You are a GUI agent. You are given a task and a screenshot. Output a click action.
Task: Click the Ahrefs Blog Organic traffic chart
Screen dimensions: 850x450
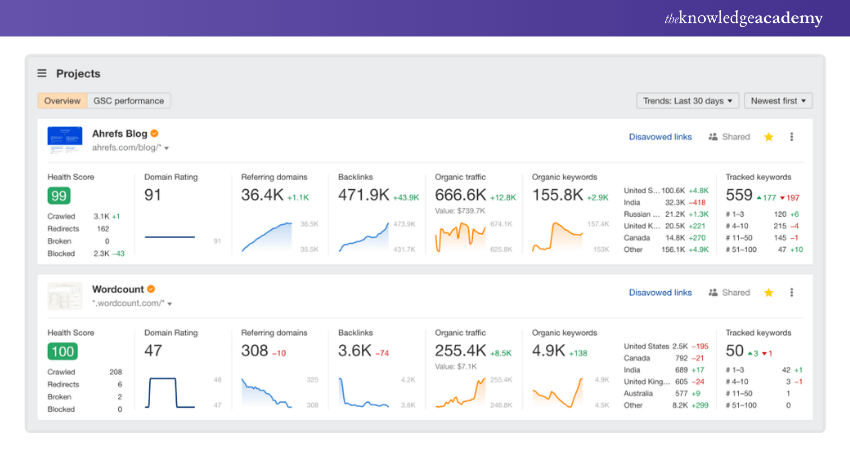coord(467,237)
